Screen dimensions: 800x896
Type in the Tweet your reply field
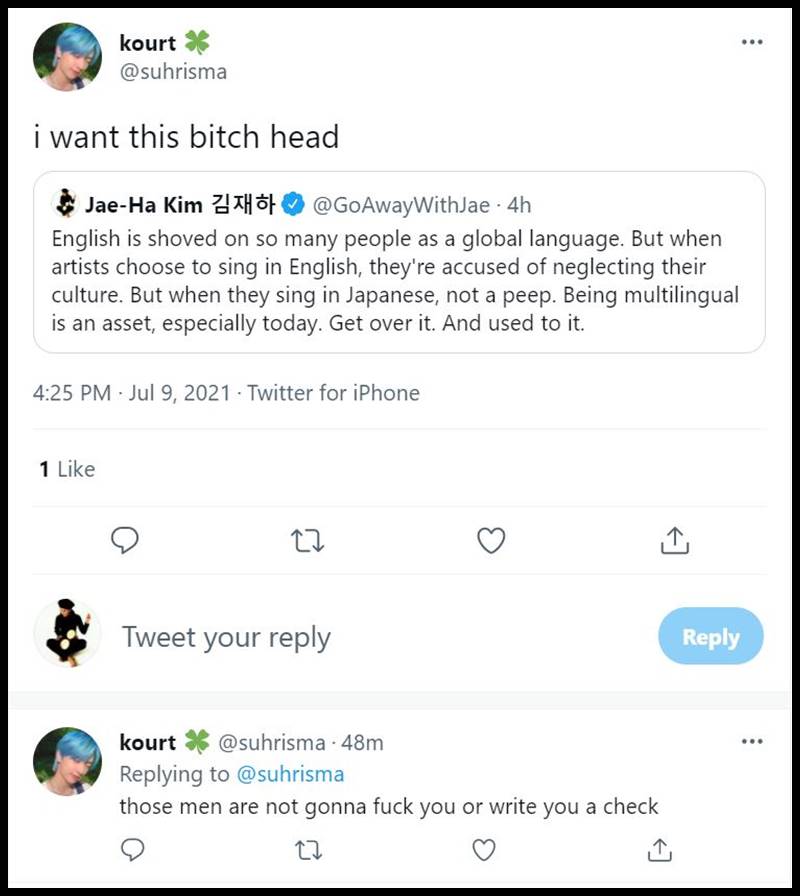point(380,637)
